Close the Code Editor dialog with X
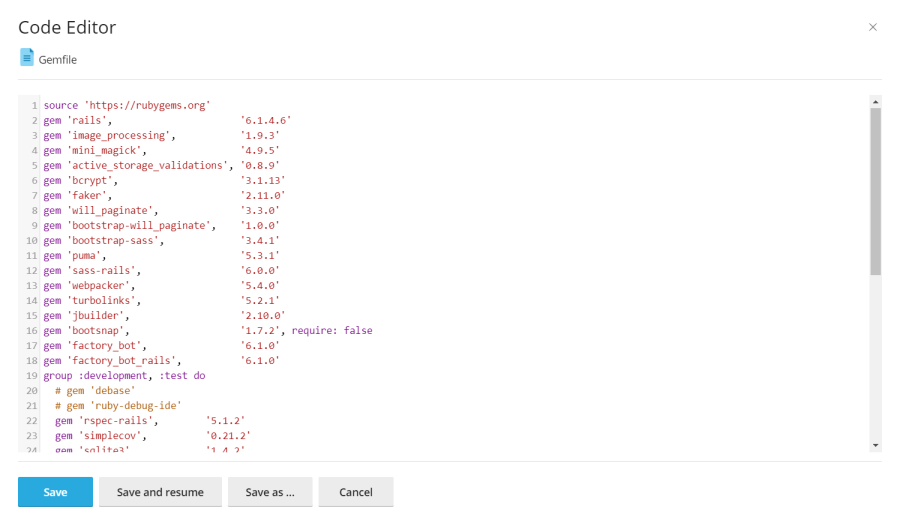 (x=872, y=27)
